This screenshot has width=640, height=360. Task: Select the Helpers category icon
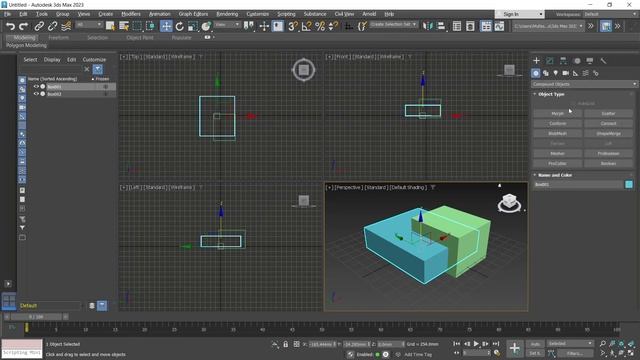576,73
